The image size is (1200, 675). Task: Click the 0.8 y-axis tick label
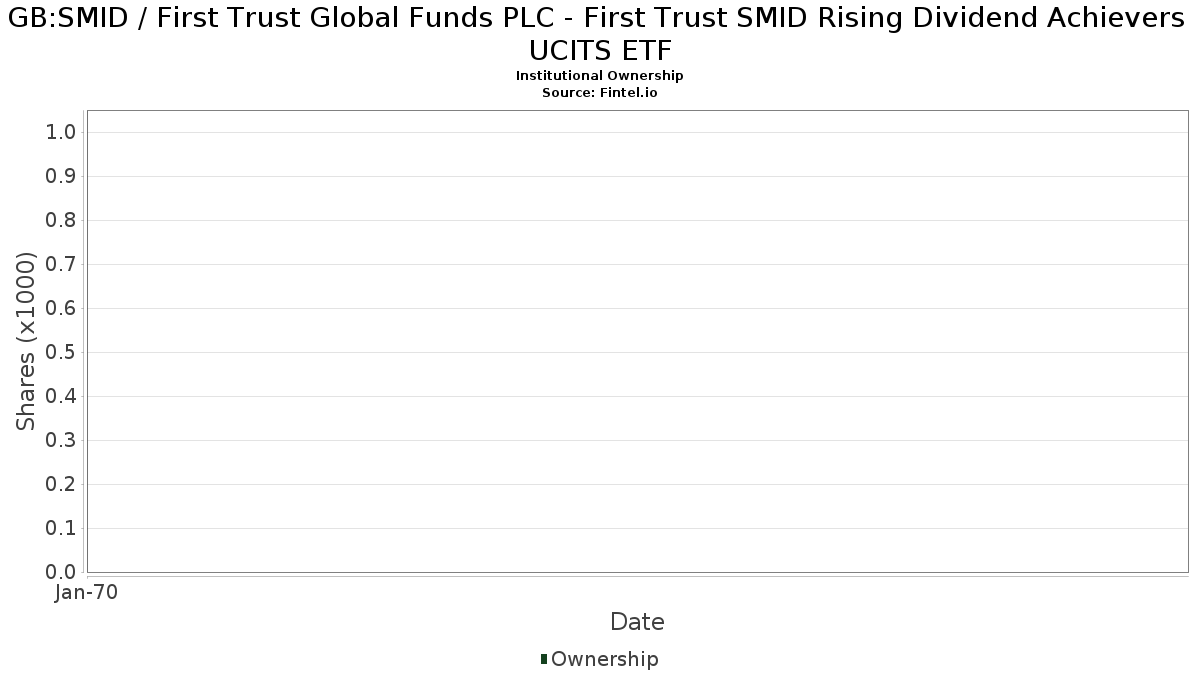click(x=61, y=221)
